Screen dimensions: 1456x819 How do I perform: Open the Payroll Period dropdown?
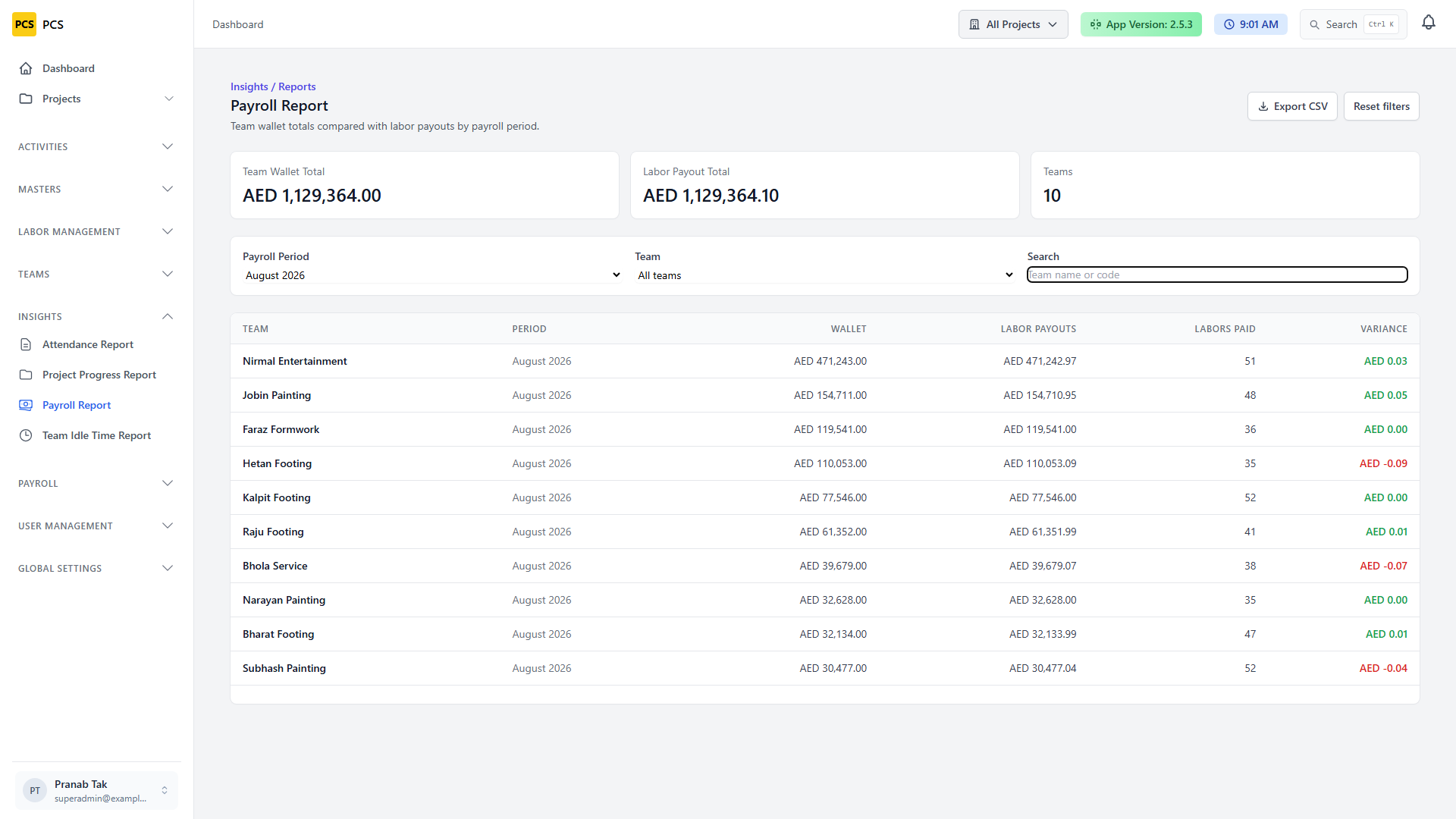point(432,275)
